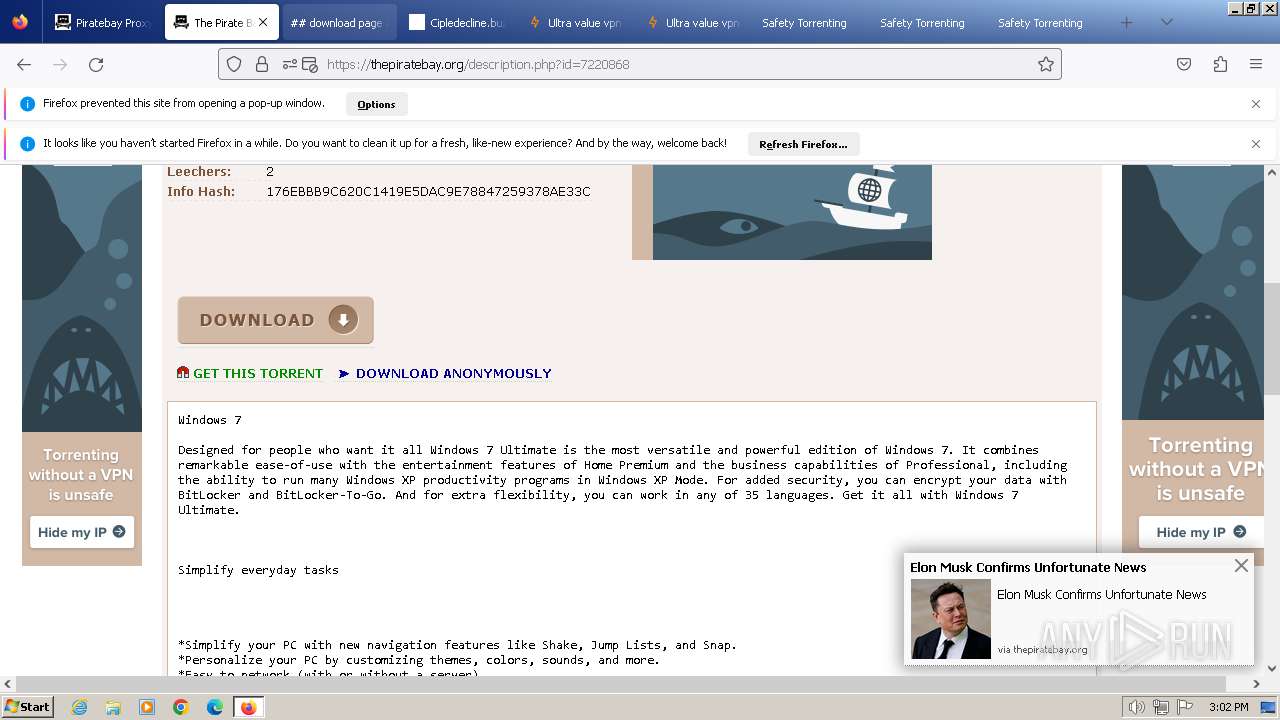Open Firefox View button in tab strip
1280x720 pixels.
(x=20, y=22)
